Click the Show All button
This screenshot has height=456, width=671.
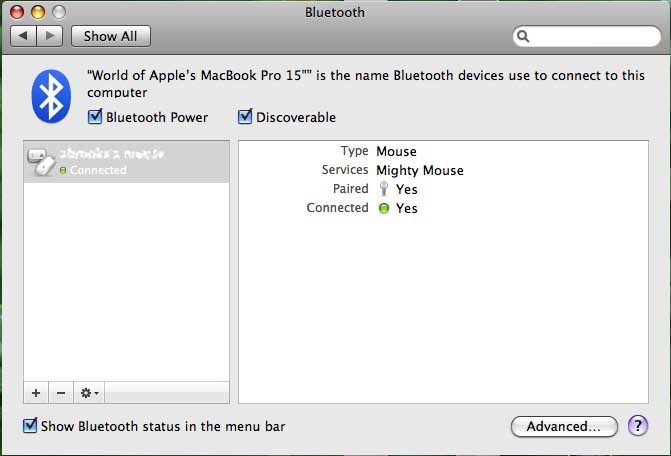pos(111,36)
